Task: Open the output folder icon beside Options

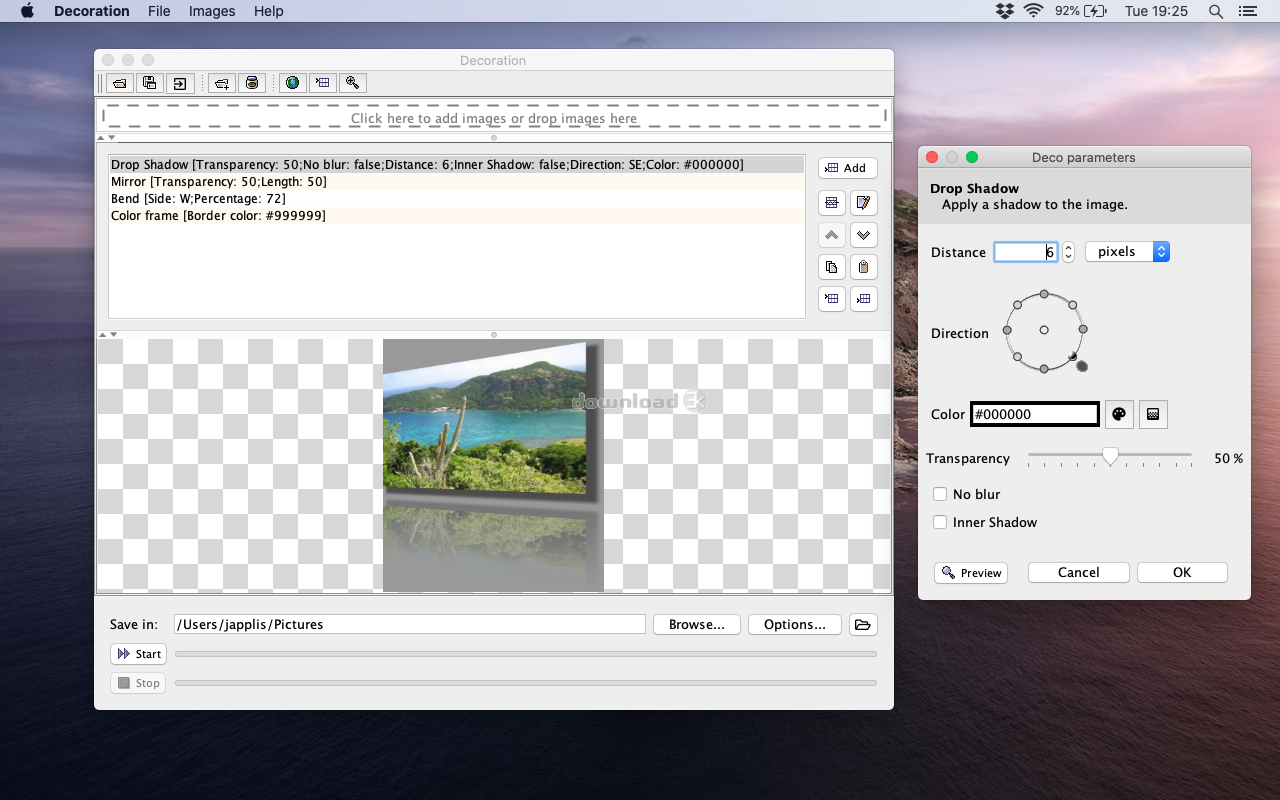Action: tap(863, 625)
